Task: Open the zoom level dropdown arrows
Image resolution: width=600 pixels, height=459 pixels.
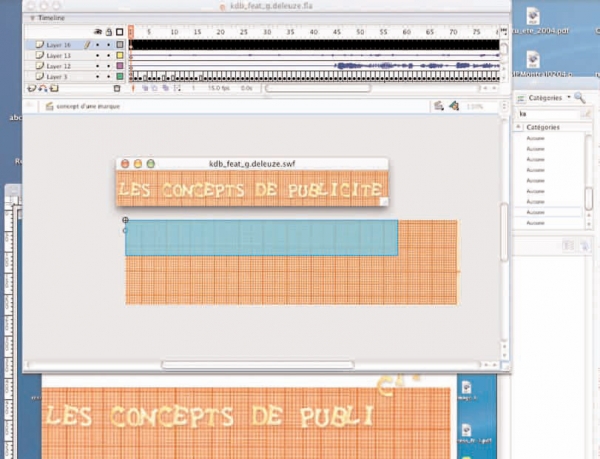Action: [x=504, y=106]
